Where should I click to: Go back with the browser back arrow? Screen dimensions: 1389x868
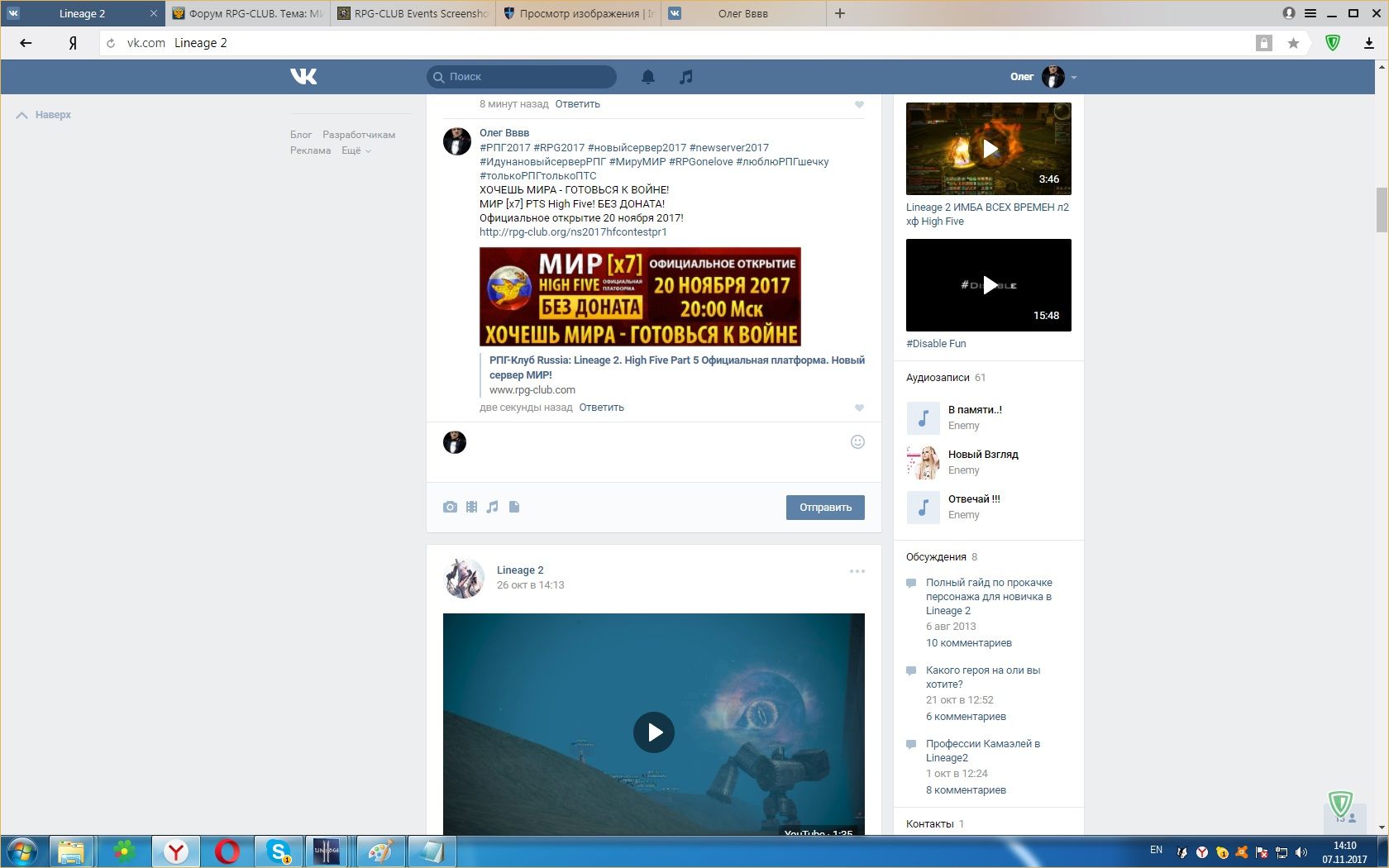pos(26,43)
